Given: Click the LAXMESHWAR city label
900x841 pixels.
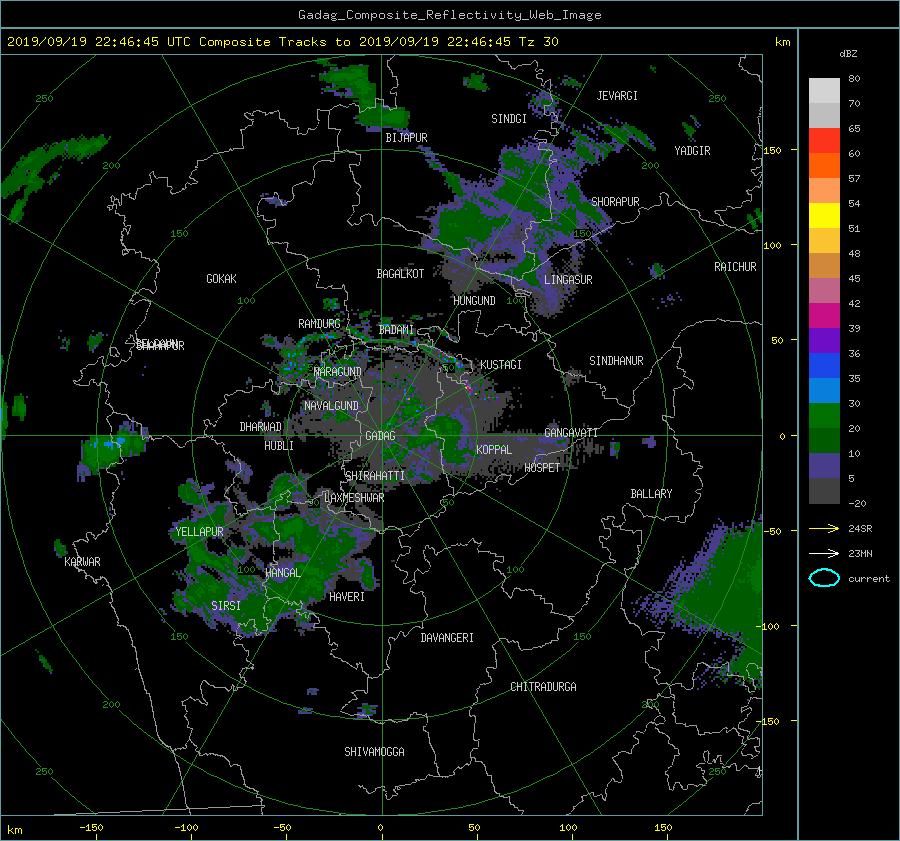Looking at the screenshot, I should pos(354,498).
